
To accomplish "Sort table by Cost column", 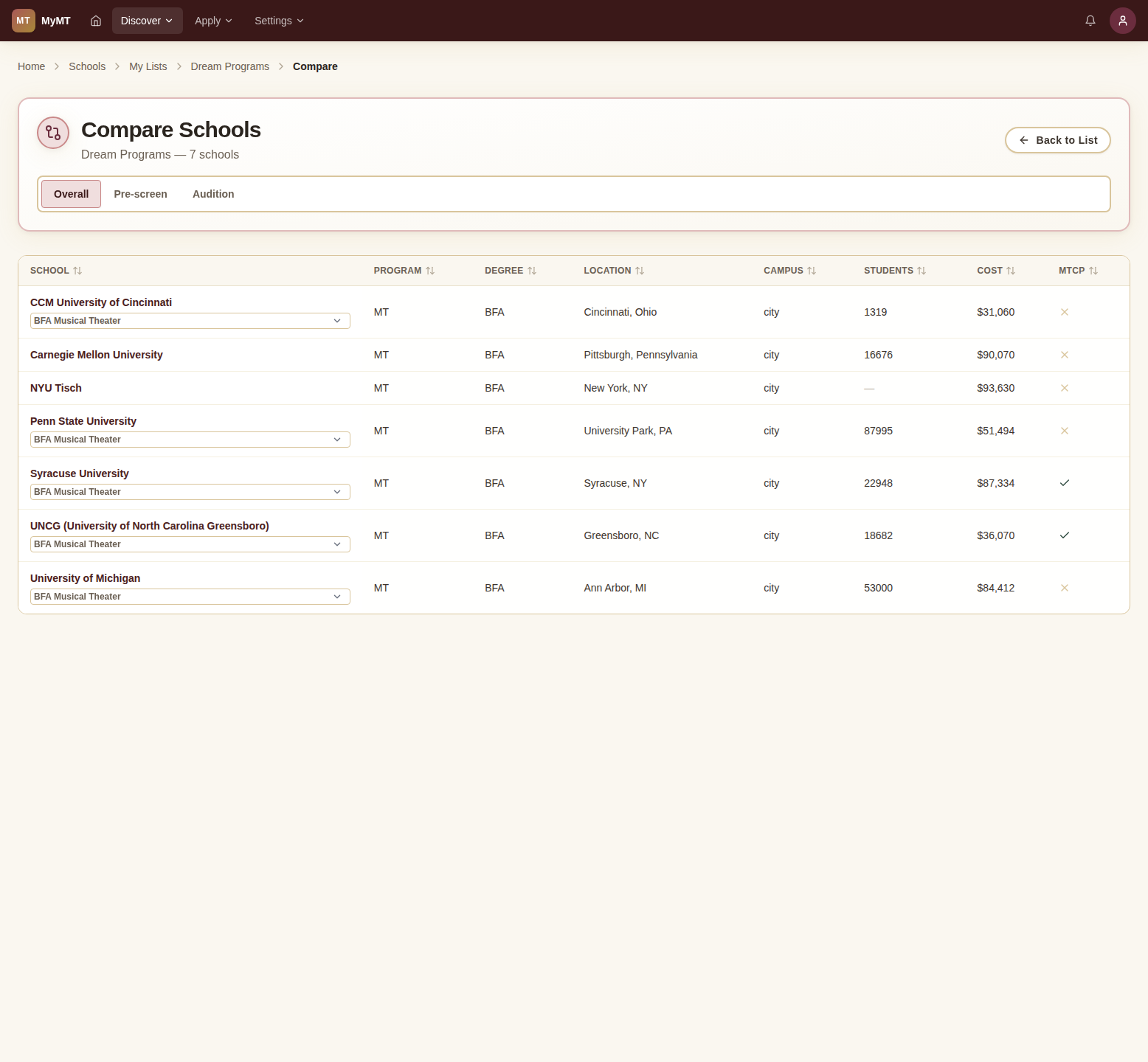I will pos(995,271).
